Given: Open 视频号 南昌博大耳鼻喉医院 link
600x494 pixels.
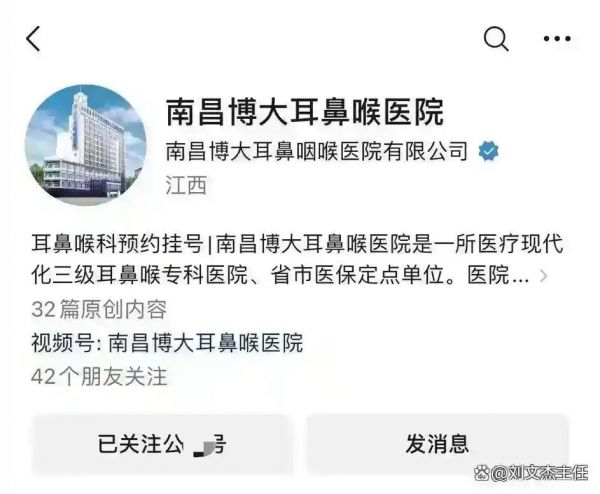Looking at the screenshot, I should pyautogui.click(x=167, y=342).
